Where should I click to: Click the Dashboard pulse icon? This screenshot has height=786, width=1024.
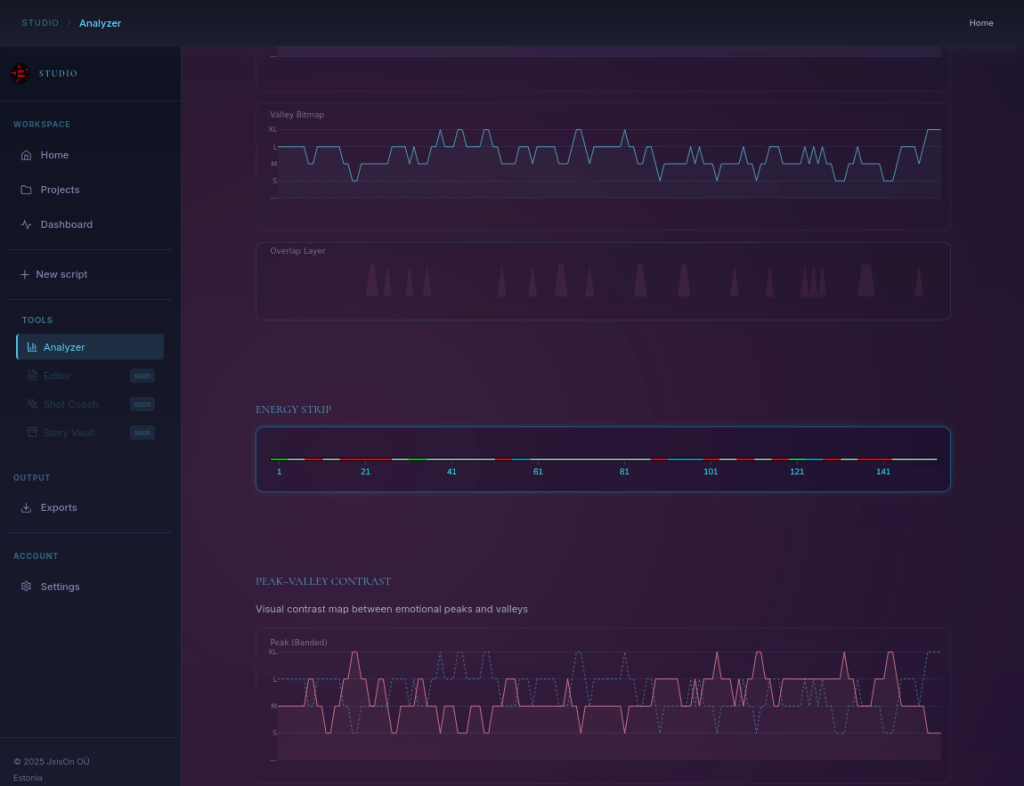pyautogui.click(x=26, y=225)
